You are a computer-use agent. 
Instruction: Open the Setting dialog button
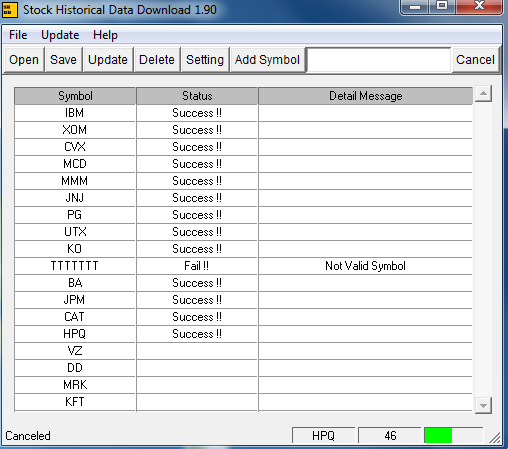pyautogui.click(x=205, y=60)
